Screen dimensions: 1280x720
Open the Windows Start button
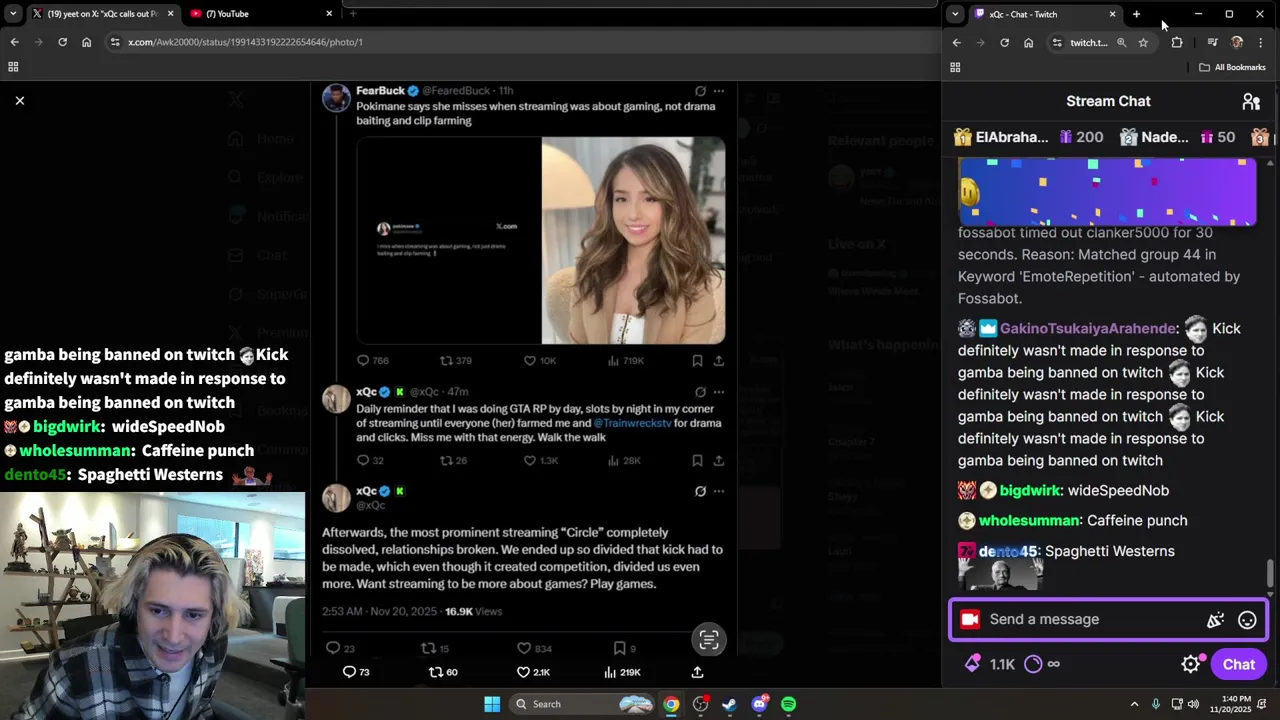pyautogui.click(x=492, y=704)
